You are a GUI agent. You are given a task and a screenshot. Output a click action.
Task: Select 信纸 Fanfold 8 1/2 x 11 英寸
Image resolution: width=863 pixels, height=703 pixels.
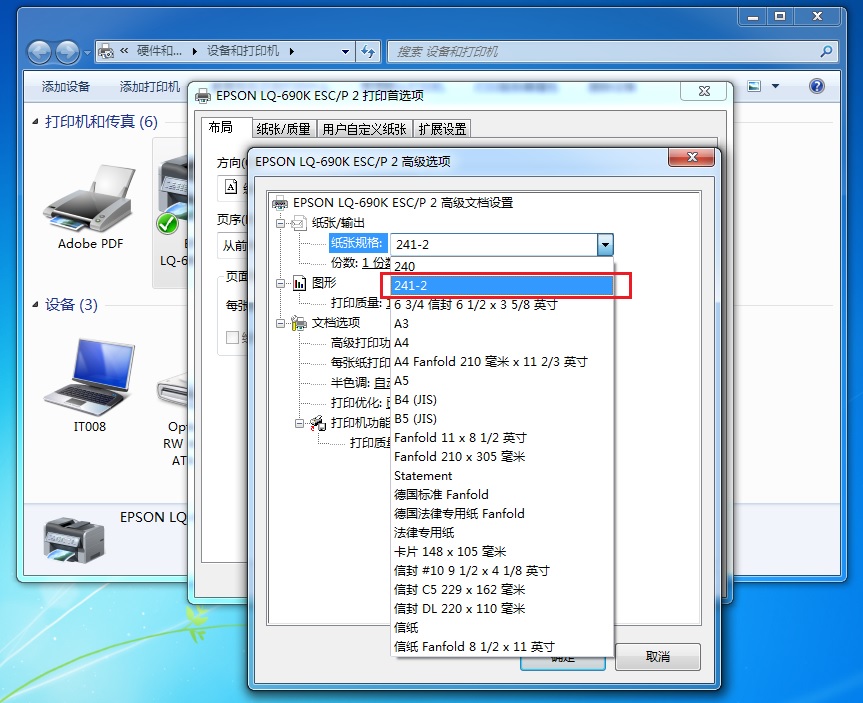pos(502,646)
